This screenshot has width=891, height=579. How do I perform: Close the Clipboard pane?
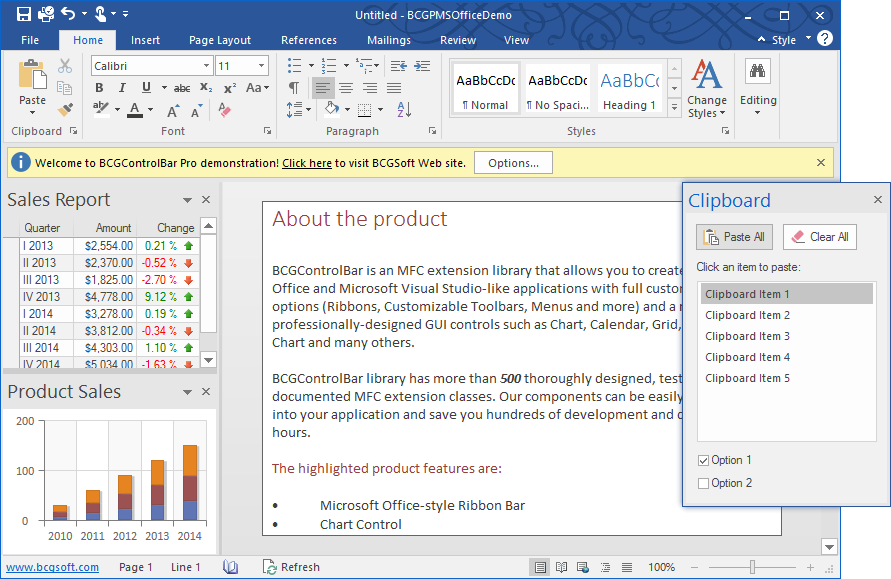[877, 199]
